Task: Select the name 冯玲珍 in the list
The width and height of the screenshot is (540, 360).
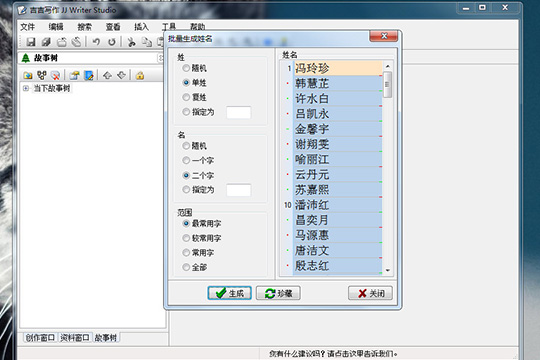Action: (x=338, y=68)
